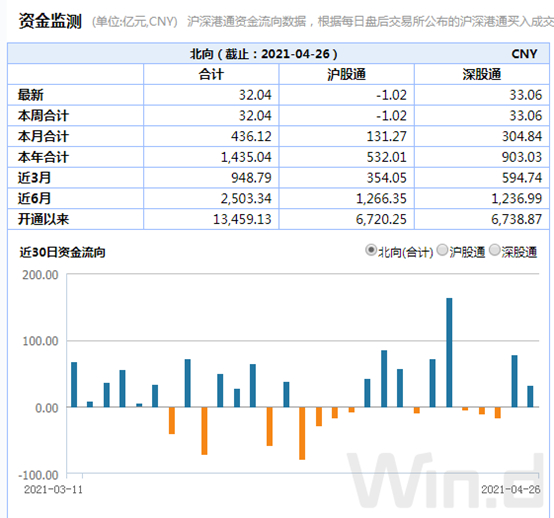This screenshot has width=554, height=518.
Task: Select the 沪股通 radio button
Action: [x=442, y=251]
